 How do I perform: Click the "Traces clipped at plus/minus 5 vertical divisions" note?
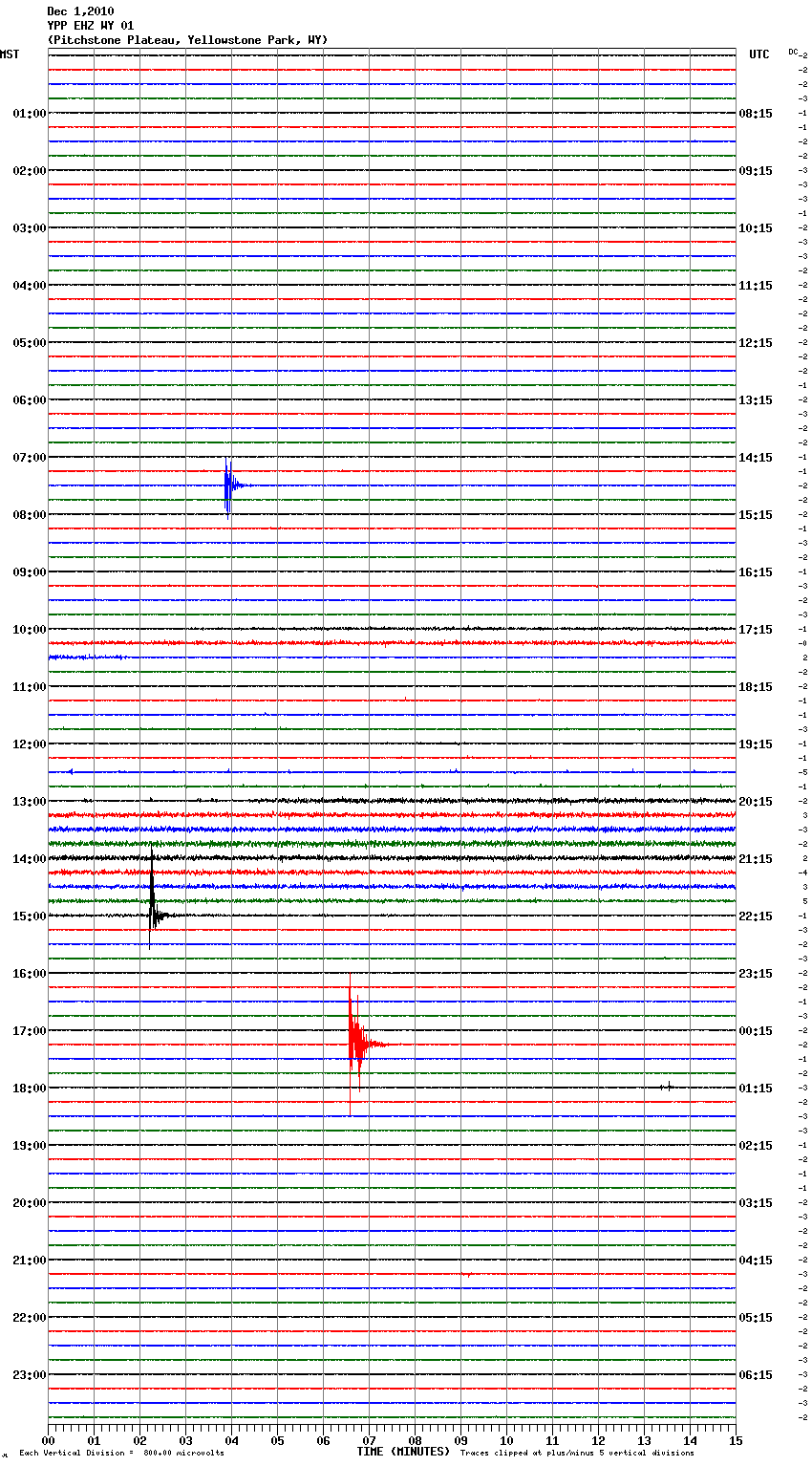coord(577,1454)
